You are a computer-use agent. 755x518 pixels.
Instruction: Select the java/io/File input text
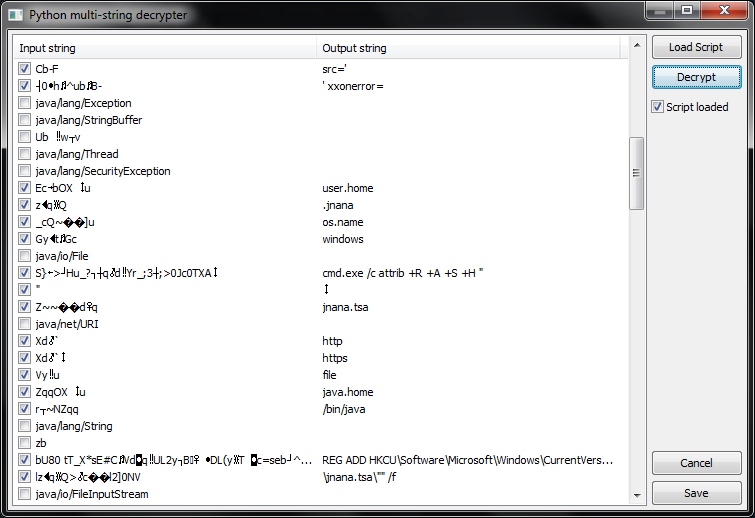(62, 256)
